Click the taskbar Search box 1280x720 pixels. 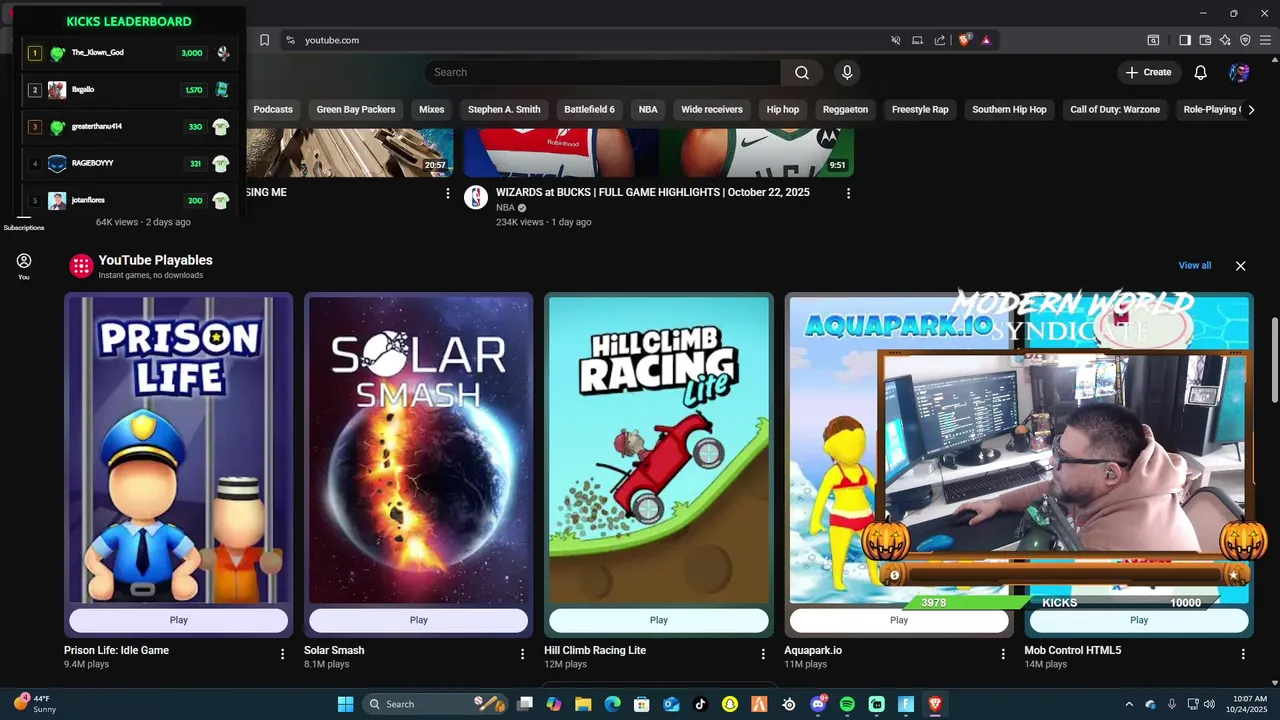435,704
